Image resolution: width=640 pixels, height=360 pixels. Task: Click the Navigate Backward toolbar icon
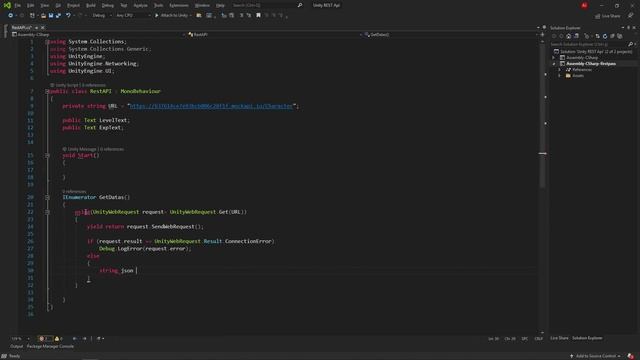10,16
